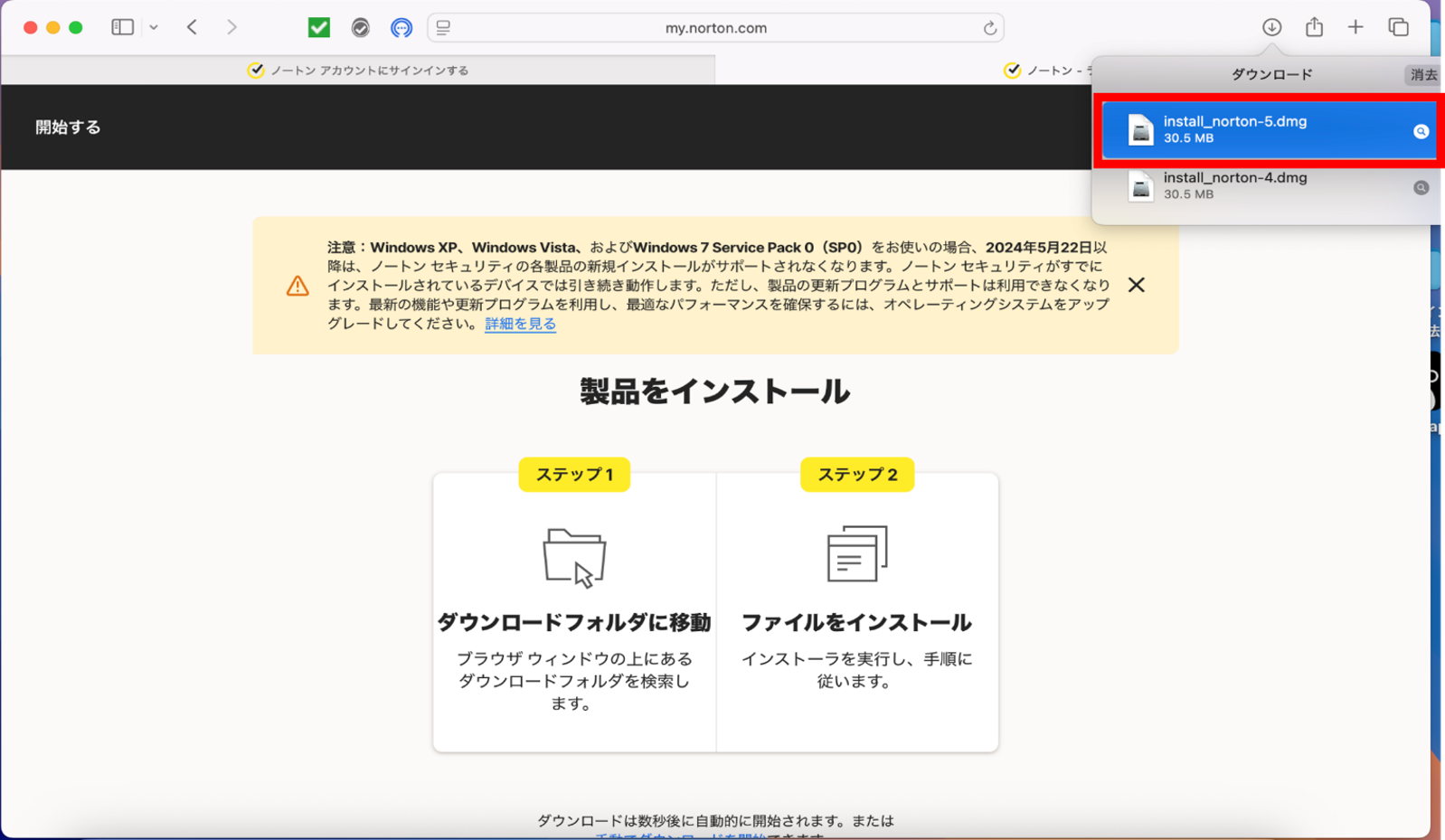The image size is (1445, 840).
Task: Show install_norton-4.dmg in Finder
Action: (1421, 188)
